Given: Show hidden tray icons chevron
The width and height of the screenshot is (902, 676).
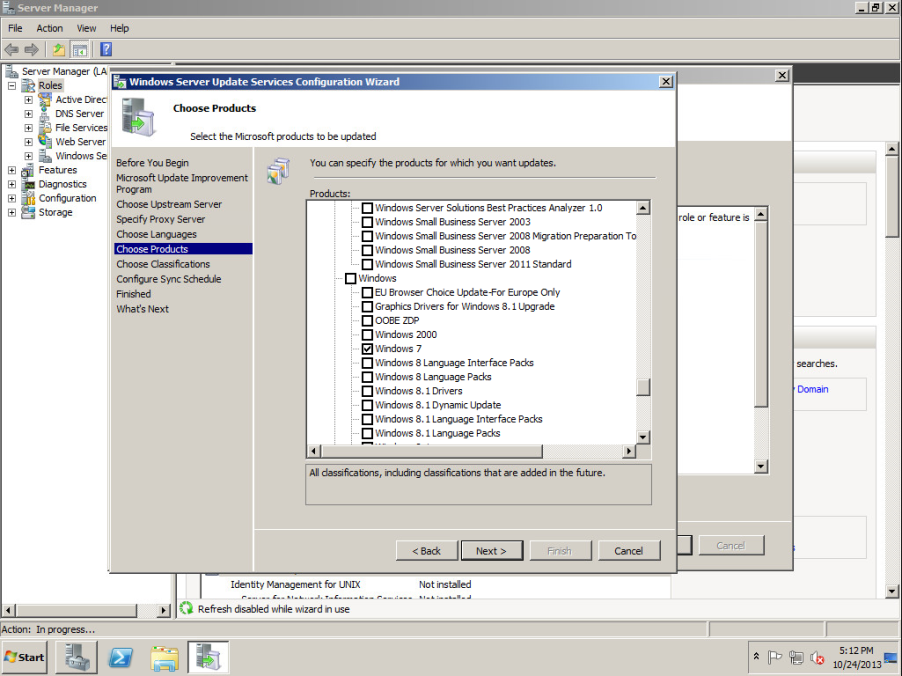Looking at the screenshot, I should [756, 656].
